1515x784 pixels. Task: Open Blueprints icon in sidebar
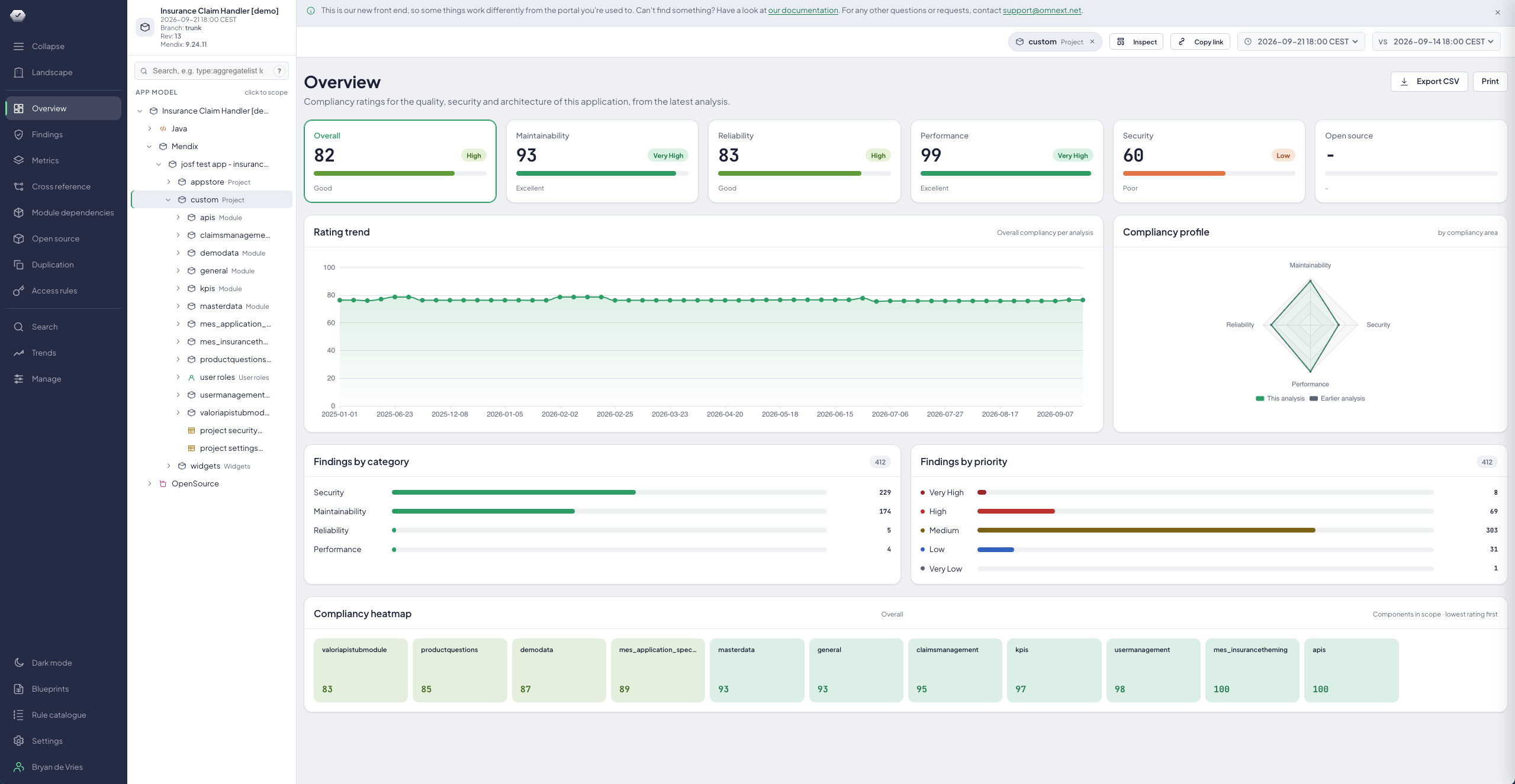coord(19,689)
